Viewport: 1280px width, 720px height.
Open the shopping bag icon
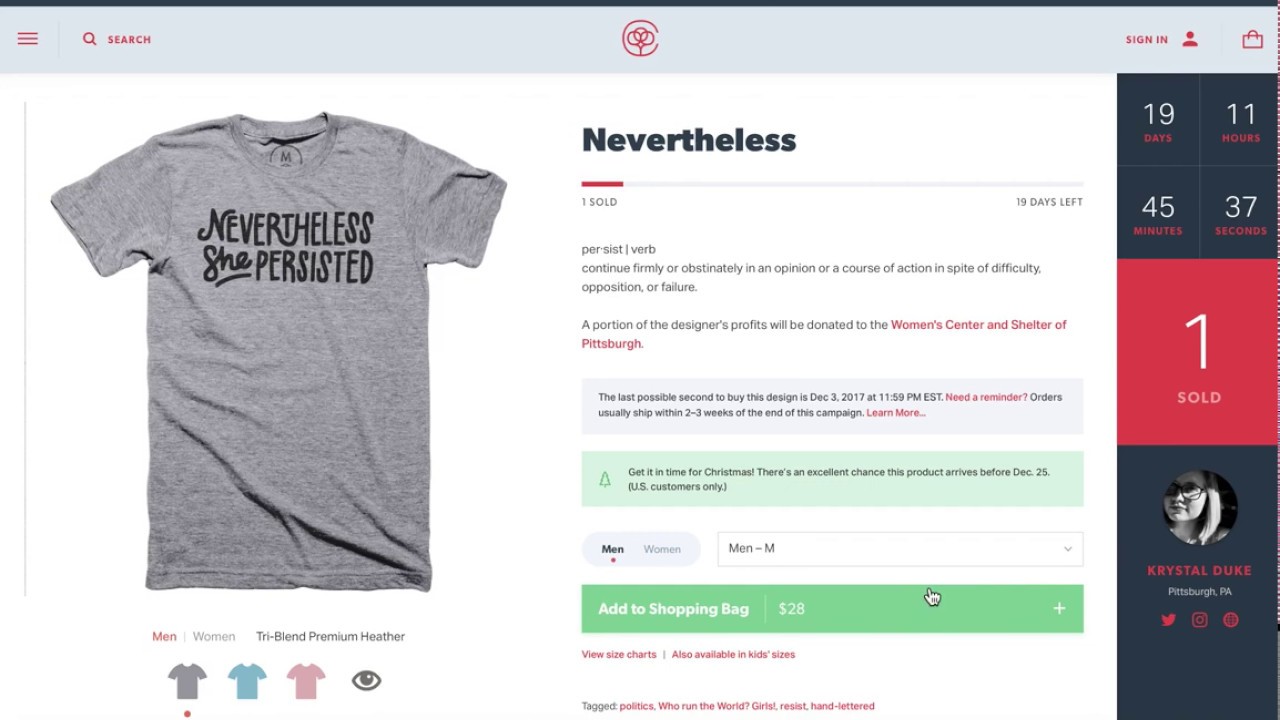tap(1252, 39)
